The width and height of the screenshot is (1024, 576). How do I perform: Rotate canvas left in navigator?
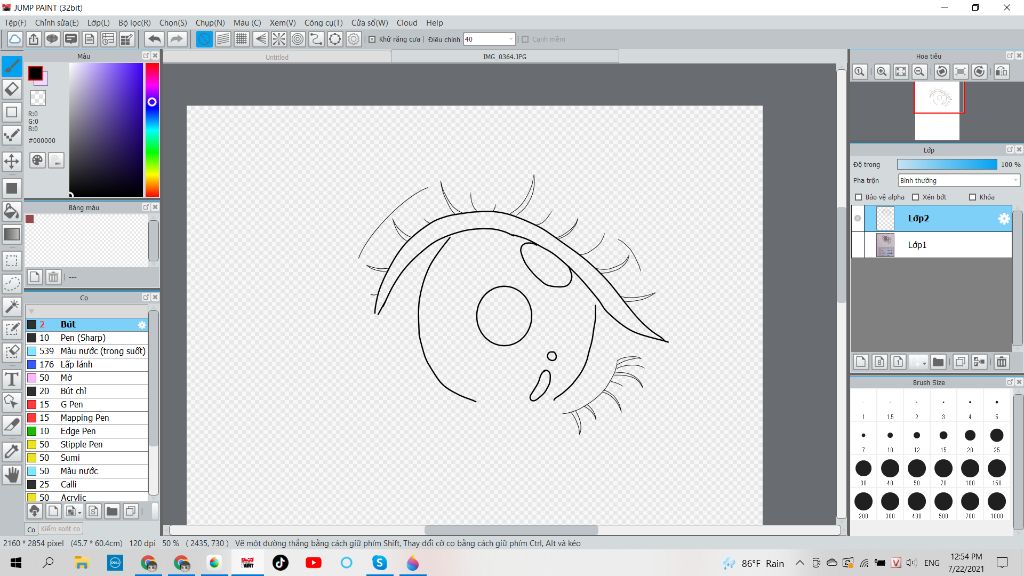(x=942, y=72)
